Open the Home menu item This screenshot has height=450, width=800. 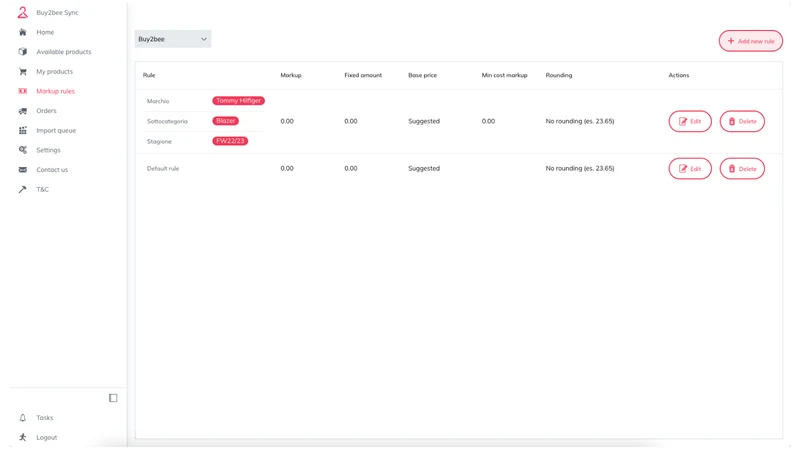coord(45,32)
